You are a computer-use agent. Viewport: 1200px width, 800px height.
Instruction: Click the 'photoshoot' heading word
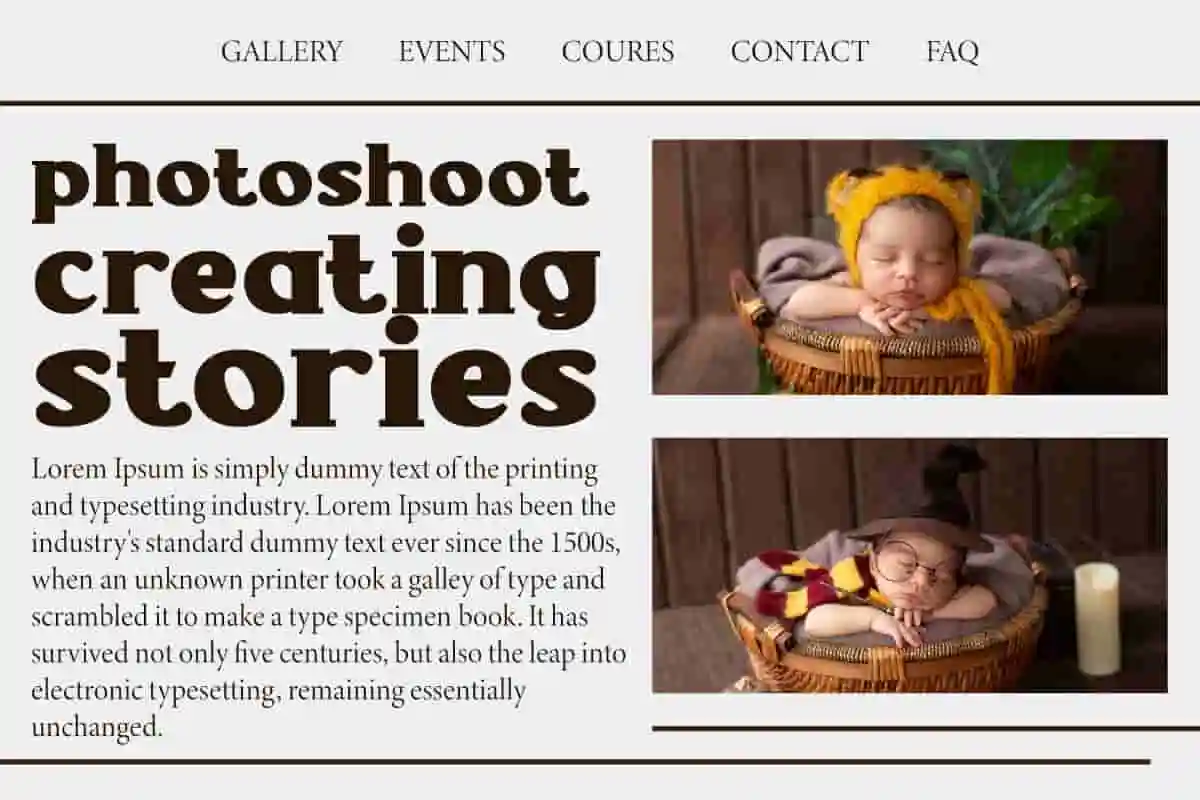[x=311, y=181]
